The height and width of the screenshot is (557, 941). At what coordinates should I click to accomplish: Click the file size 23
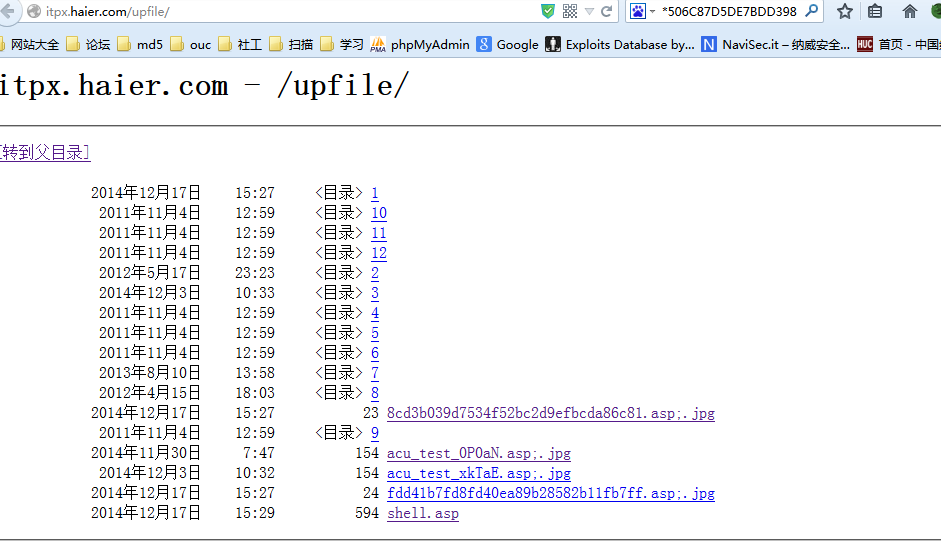coord(371,414)
